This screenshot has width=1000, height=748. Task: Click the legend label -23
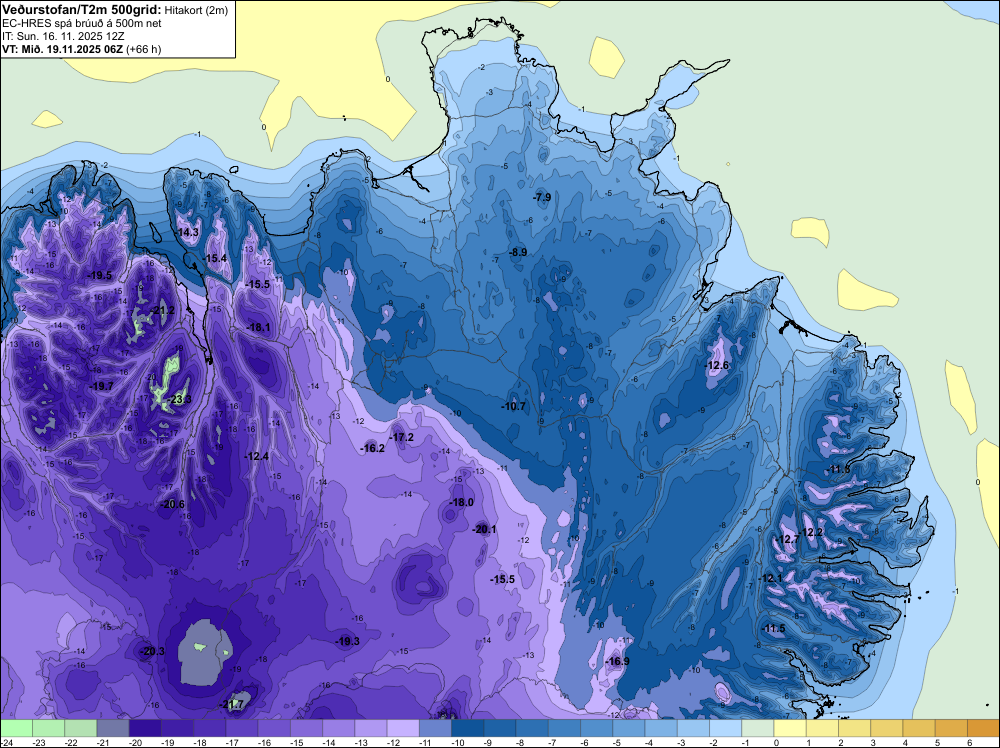point(39,743)
